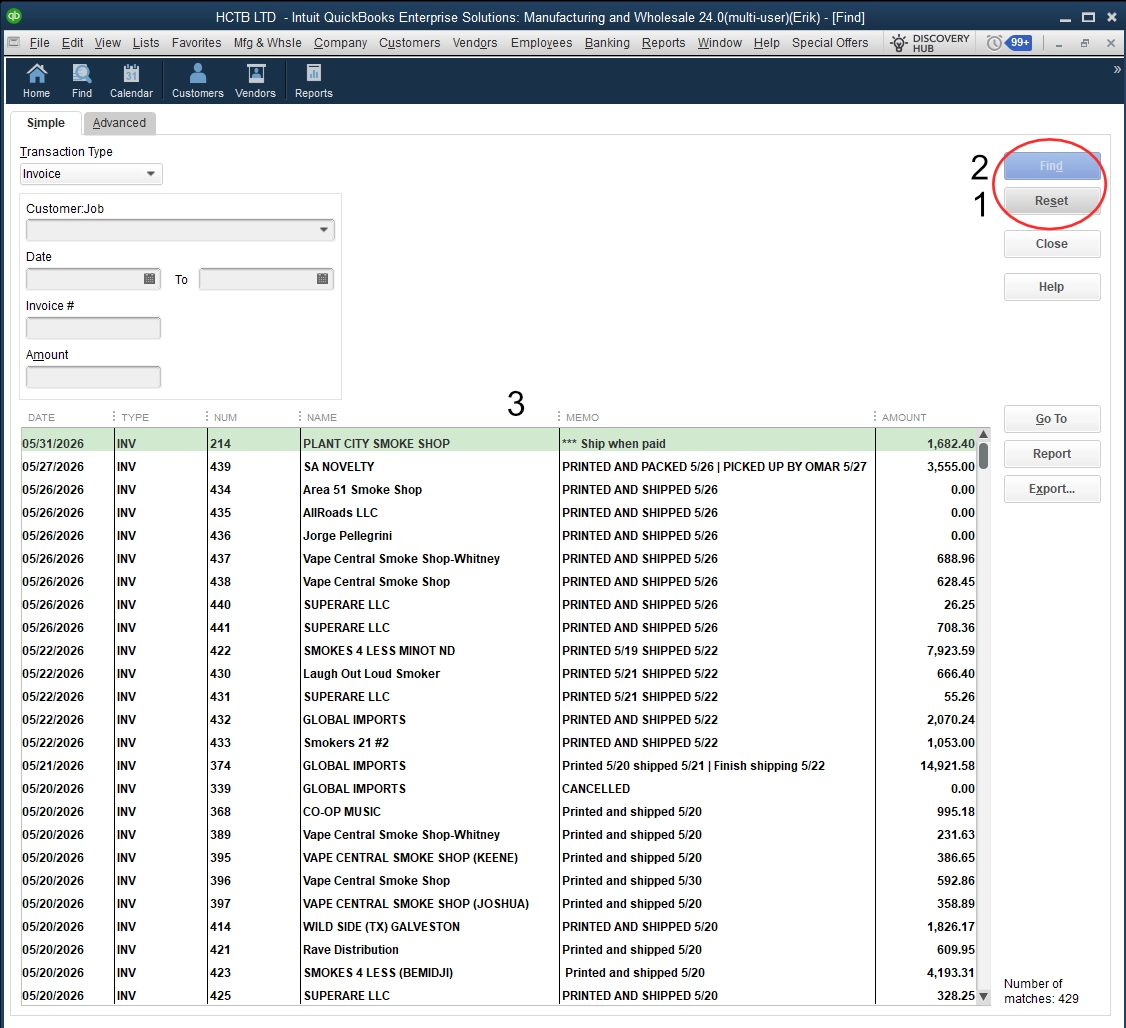
Task: Open the Lists menu
Action: coord(146,43)
